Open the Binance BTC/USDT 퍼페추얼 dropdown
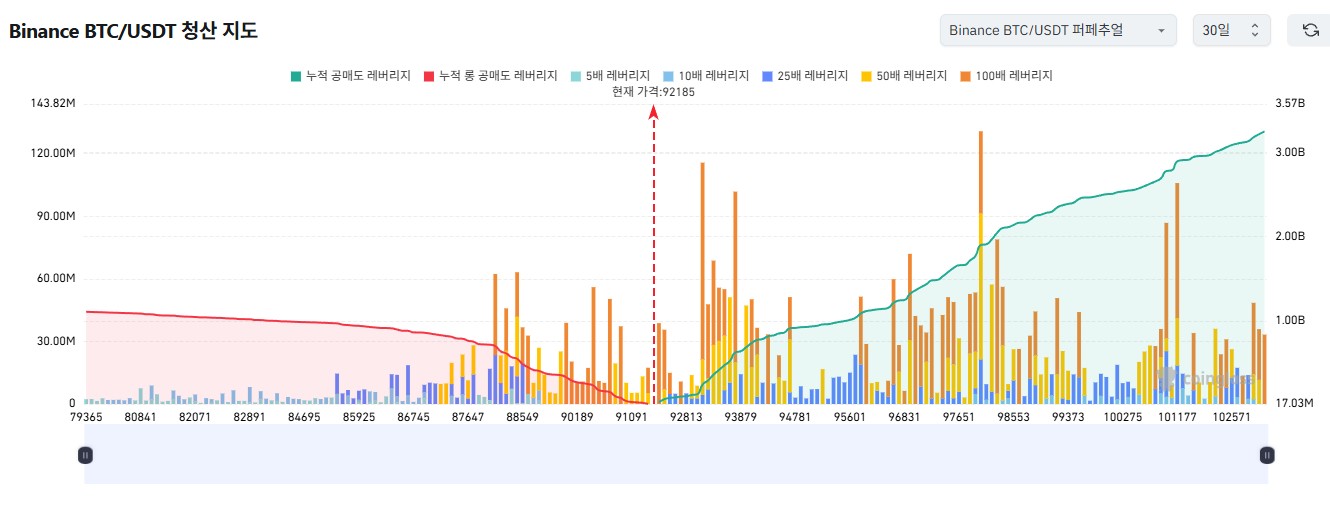This screenshot has height=520, width=1330. (1058, 30)
